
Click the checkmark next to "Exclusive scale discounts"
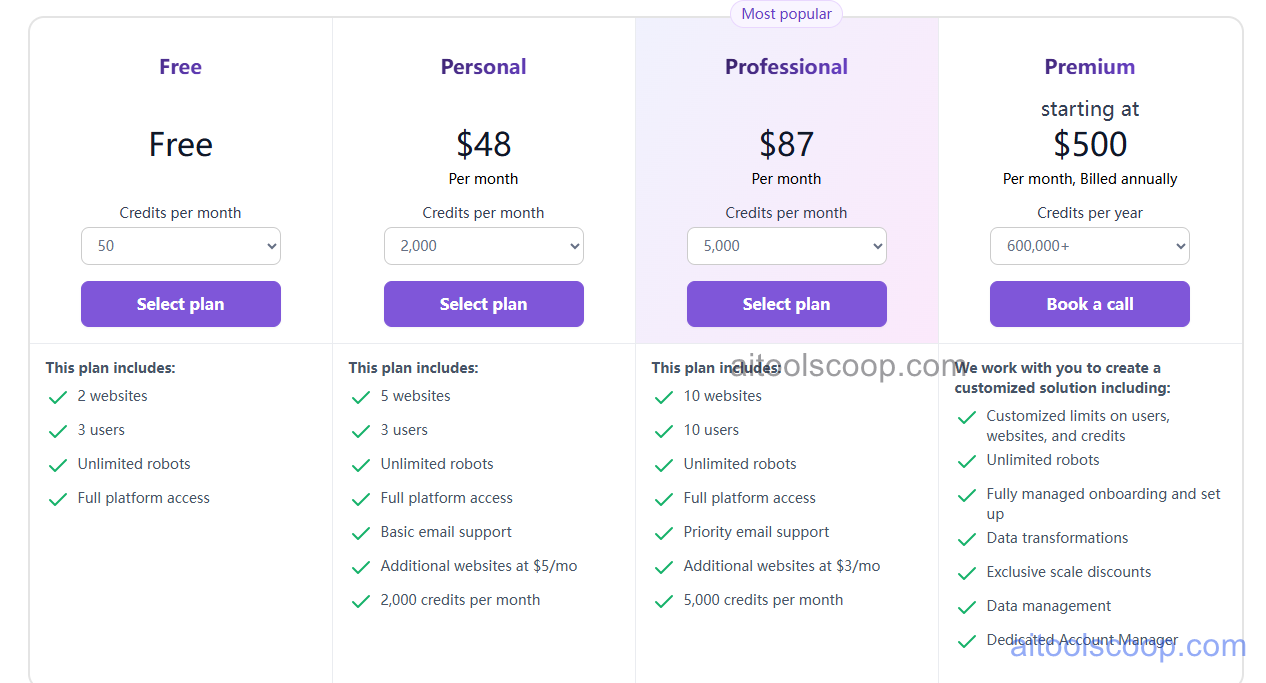[x=966, y=572]
